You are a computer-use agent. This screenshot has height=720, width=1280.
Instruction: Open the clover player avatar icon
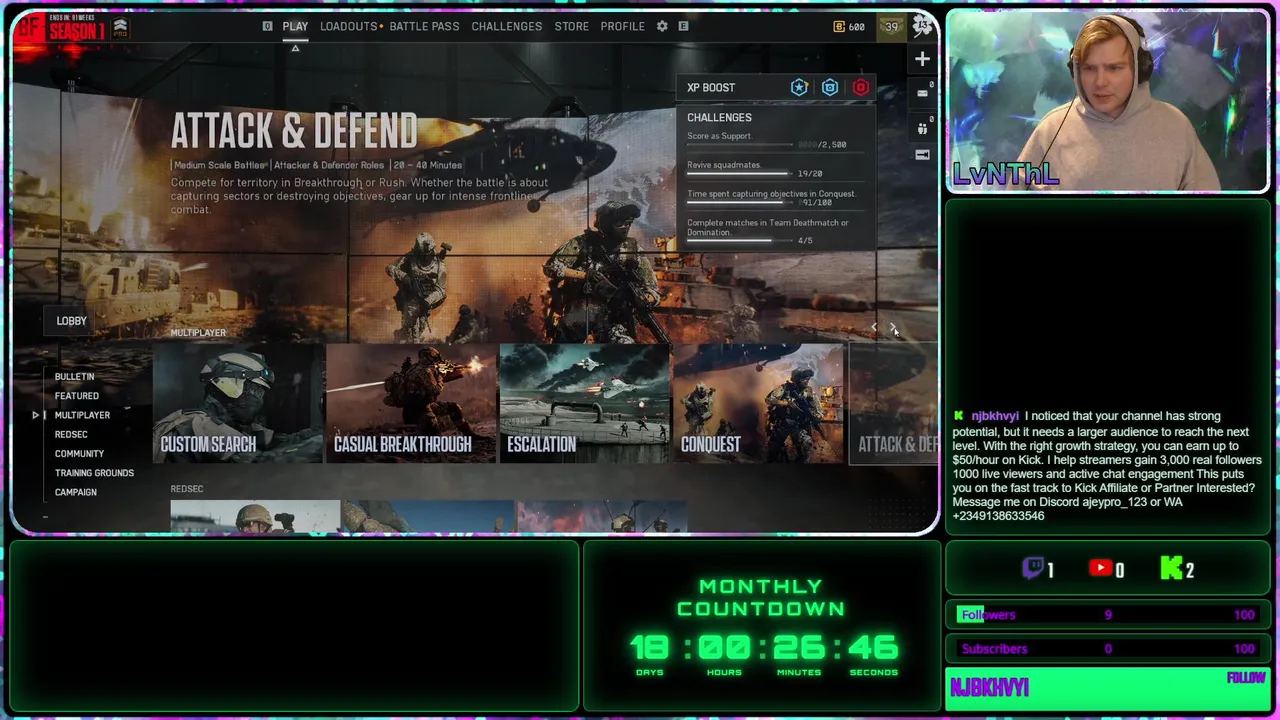click(922, 27)
